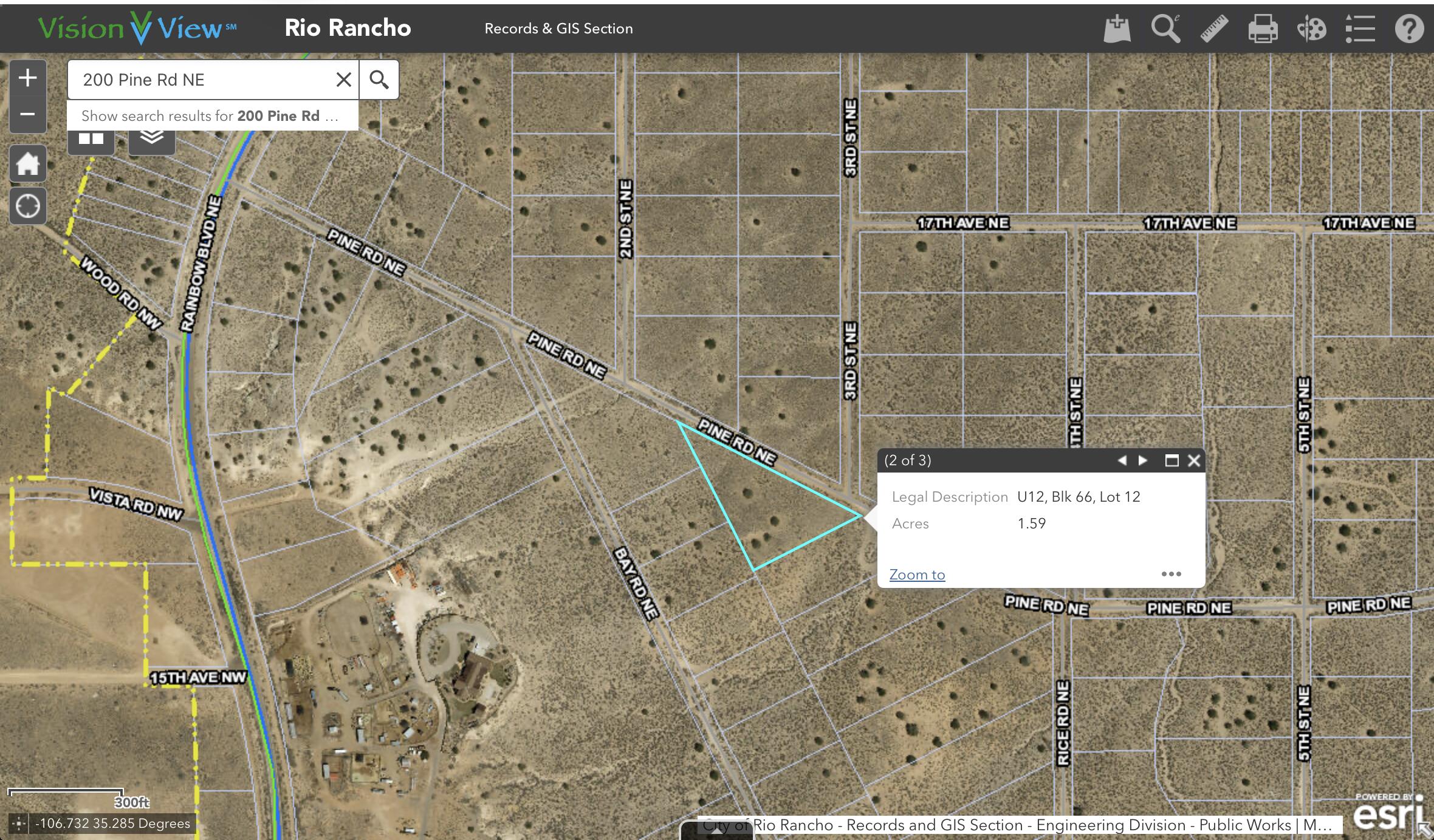
Task: Click the VISTA RD NW road label
Action: tap(136, 504)
